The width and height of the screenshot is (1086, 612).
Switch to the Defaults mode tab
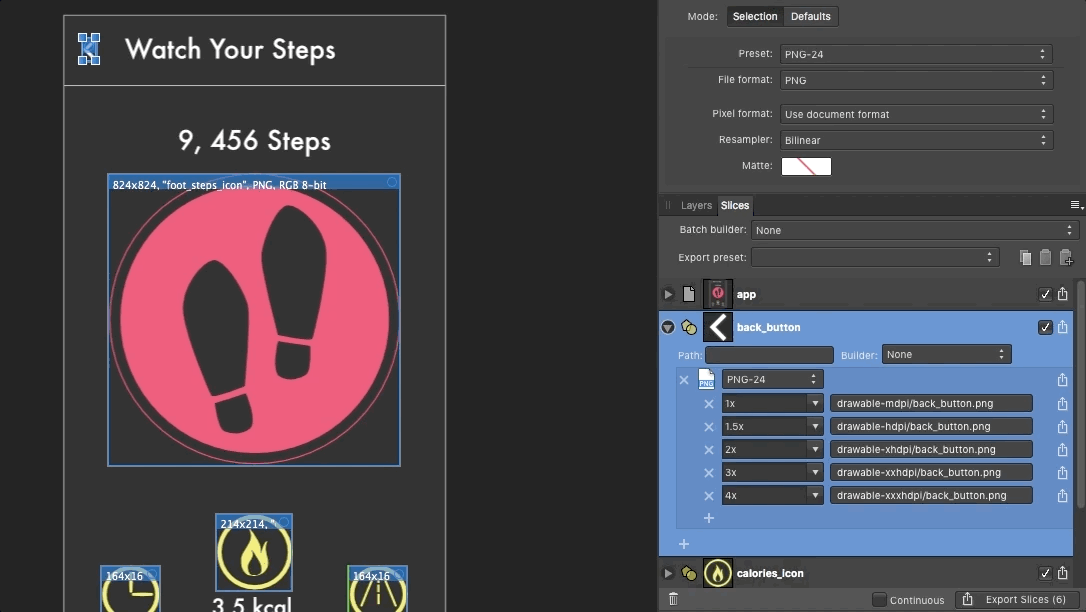click(x=811, y=16)
